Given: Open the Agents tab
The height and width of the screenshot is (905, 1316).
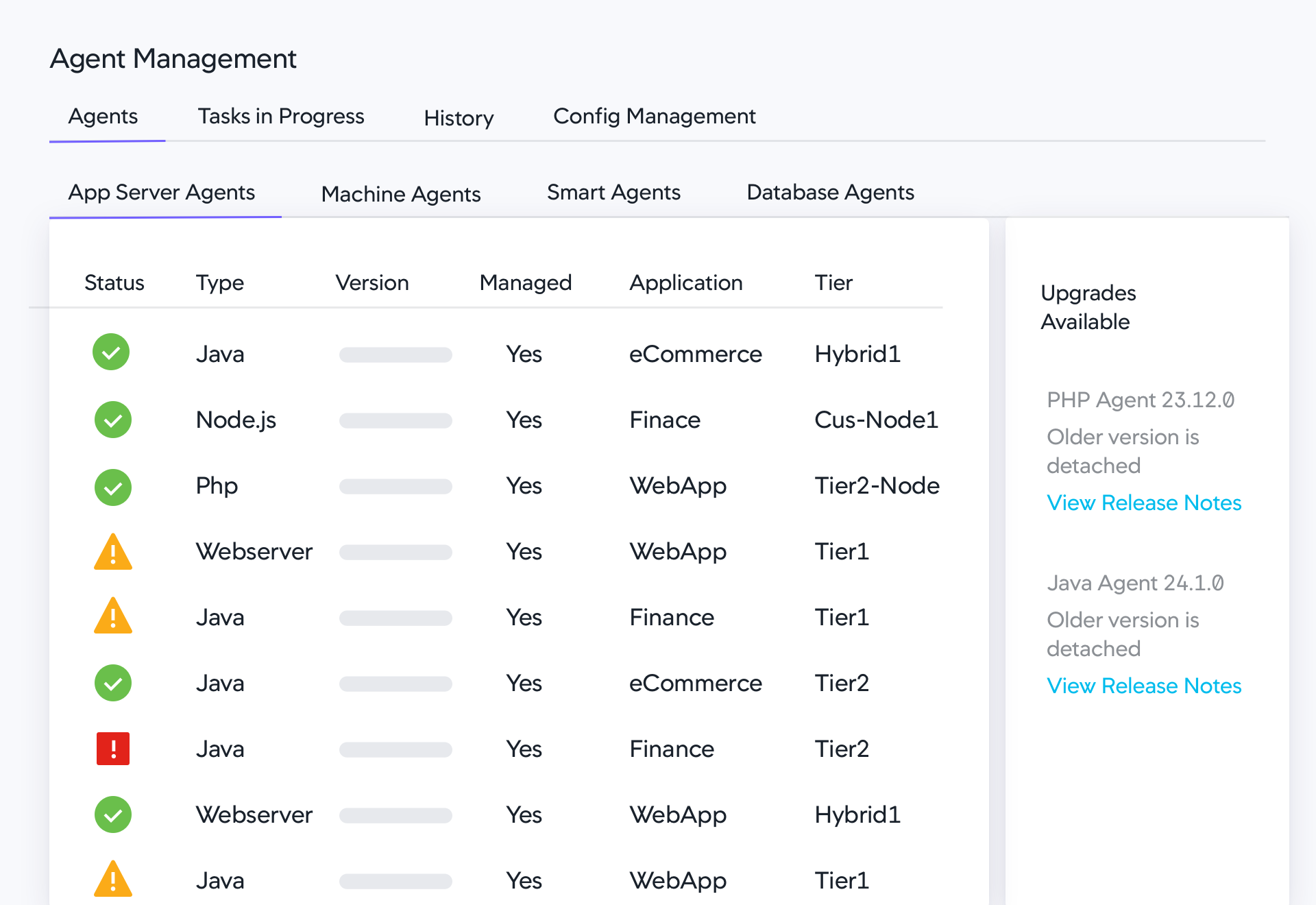Looking at the screenshot, I should click(103, 117).
